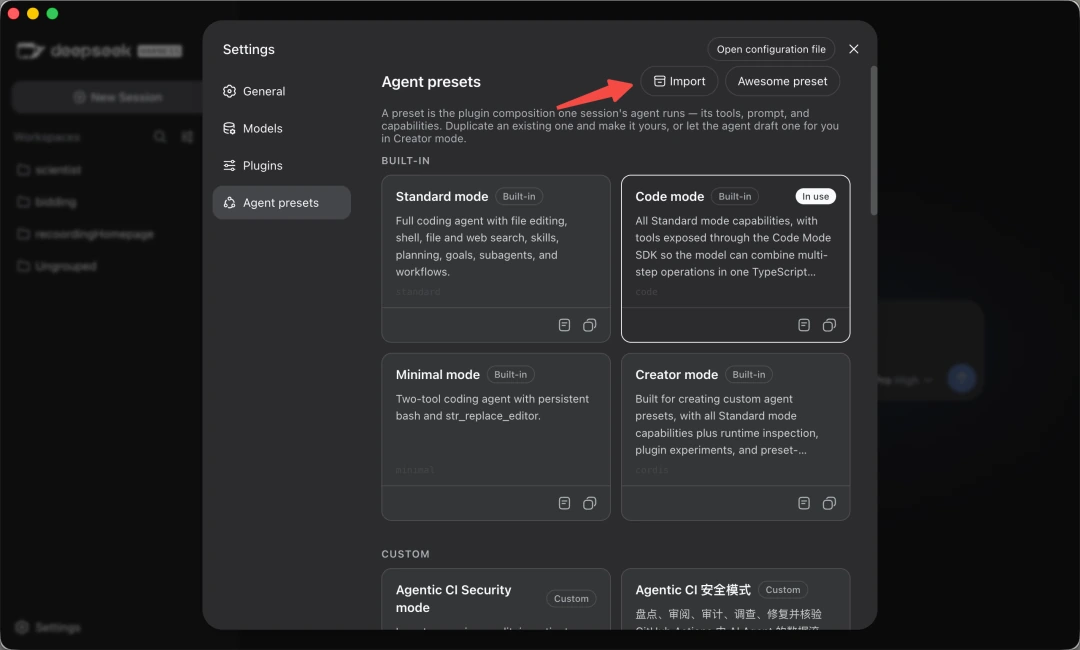The image size is (1080, 650).
Task: Duplicate the Minimal mode preset
Action: tap(590, 503)
